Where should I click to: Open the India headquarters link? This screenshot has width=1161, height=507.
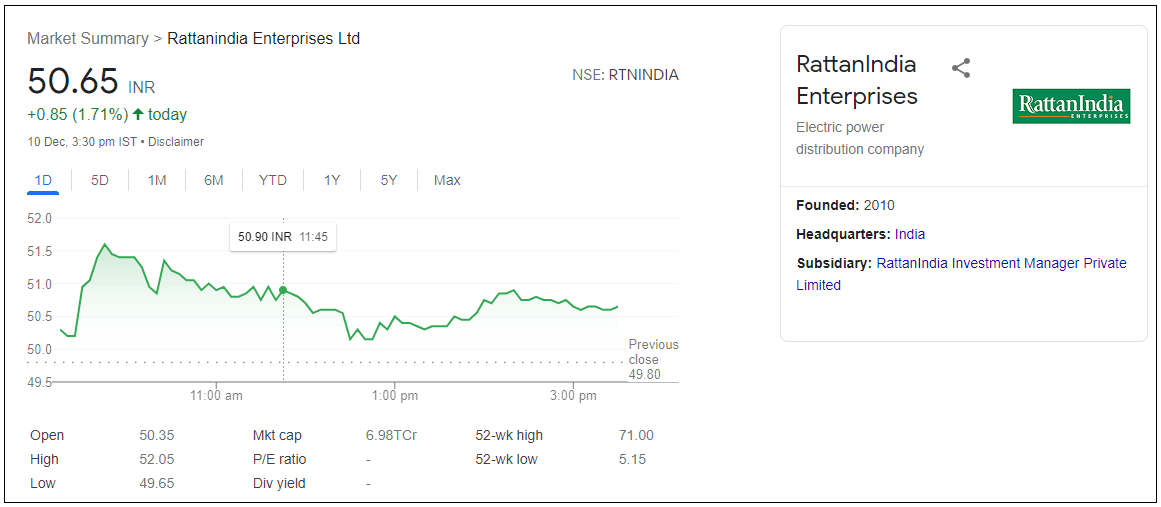click(910, 234)
